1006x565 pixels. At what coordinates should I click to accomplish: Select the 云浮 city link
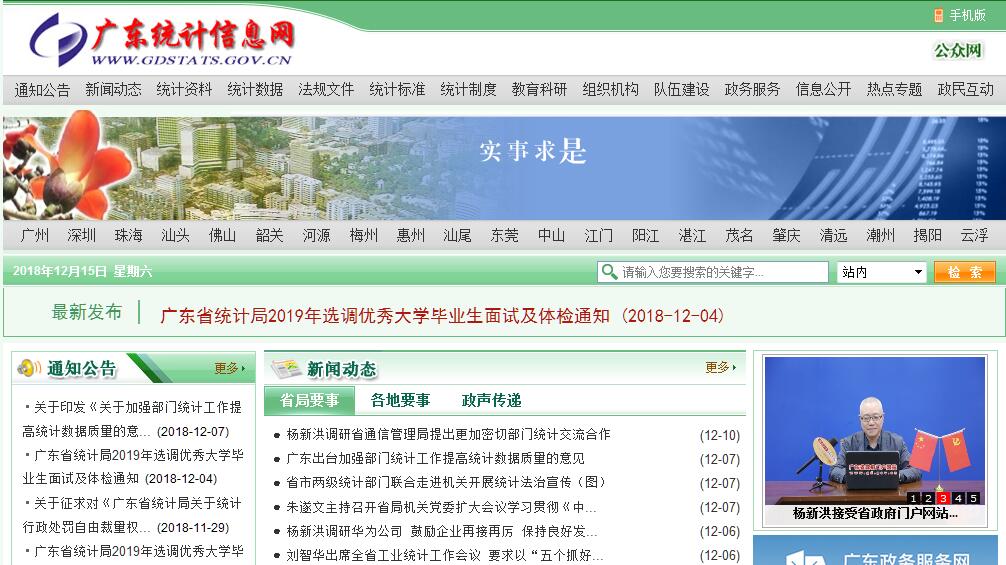point(975,235)
